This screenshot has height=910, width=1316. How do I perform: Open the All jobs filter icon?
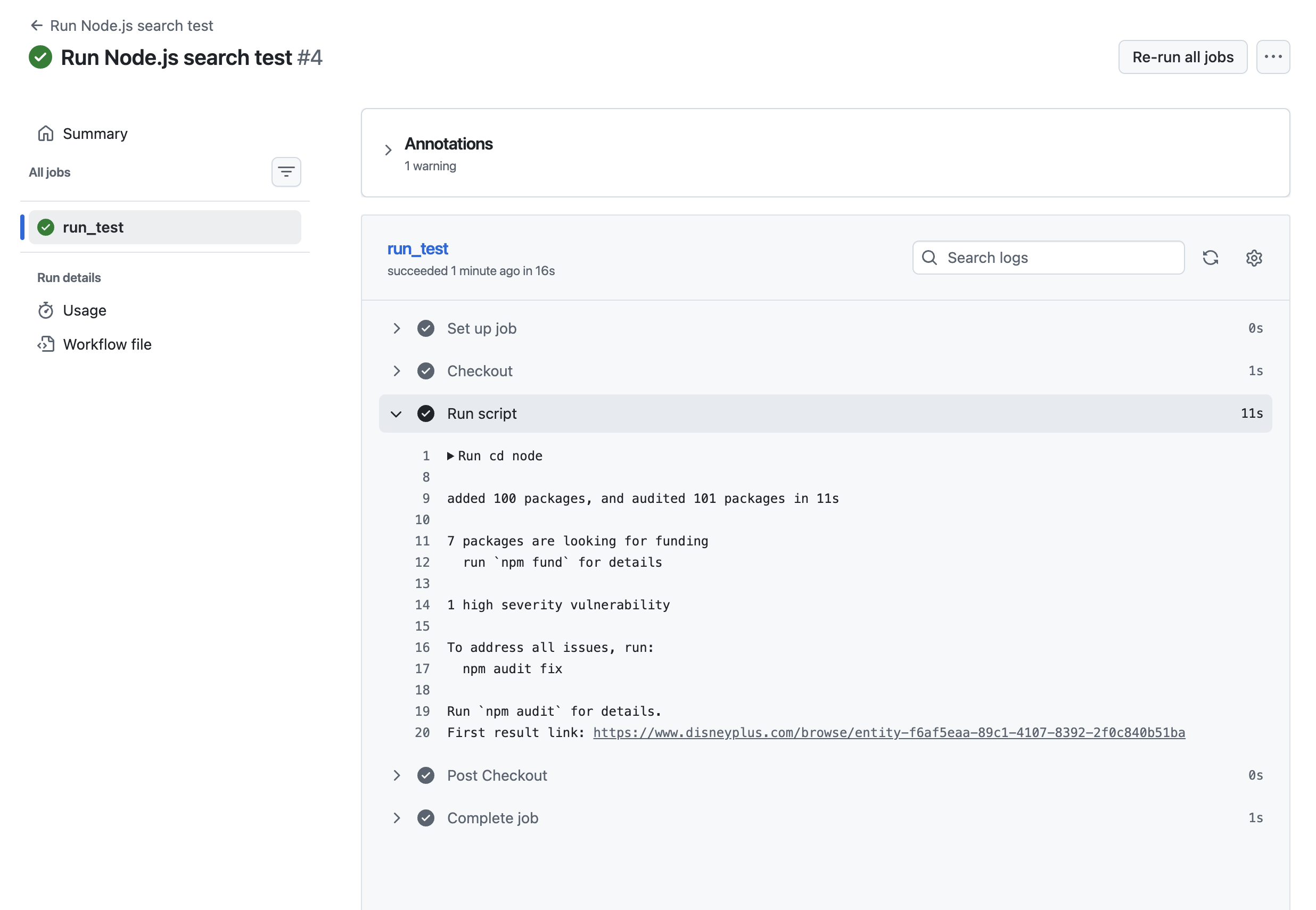pos(286,171)
